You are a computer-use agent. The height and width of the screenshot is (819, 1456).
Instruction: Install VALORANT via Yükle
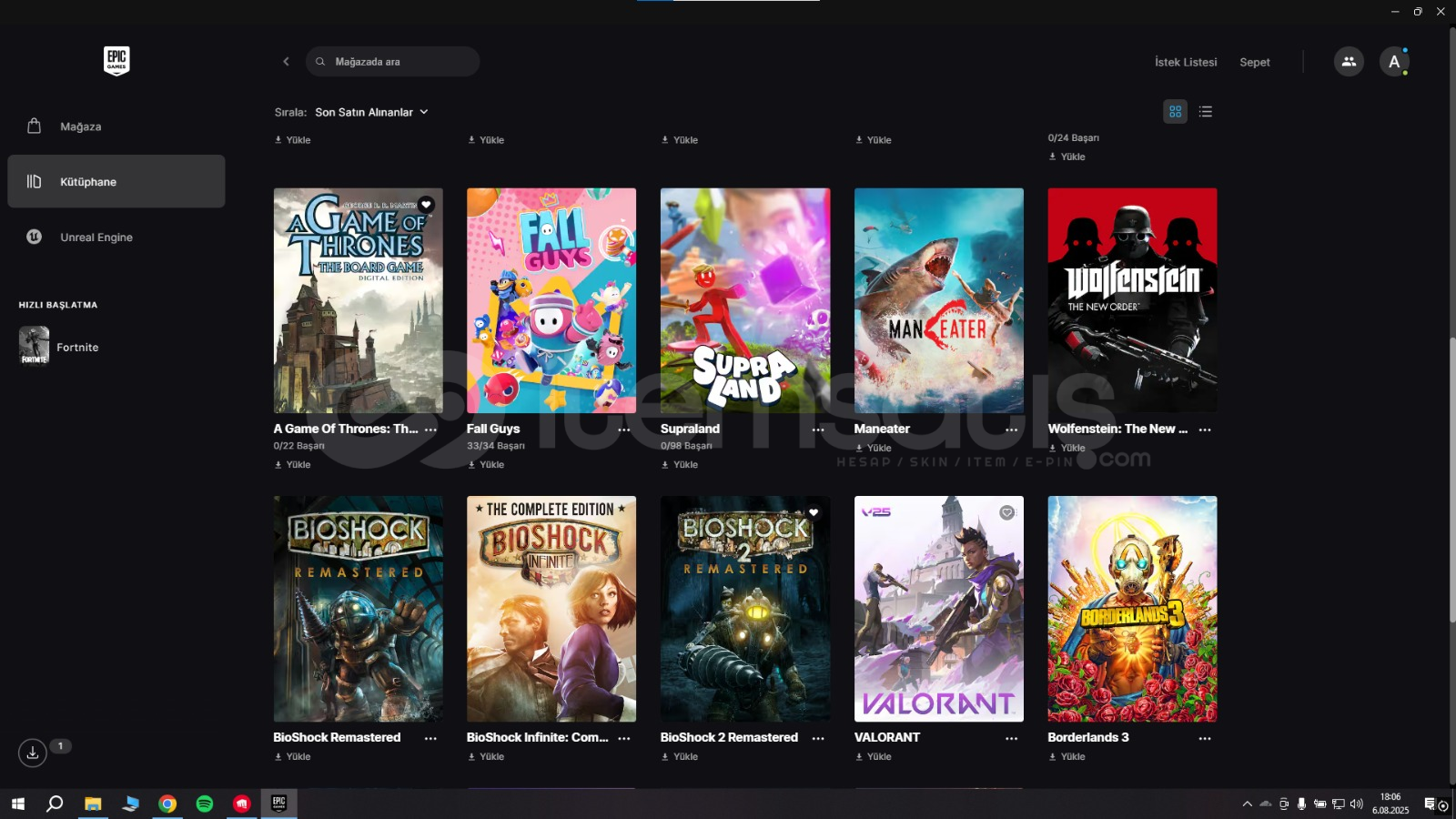click(874, 756)
